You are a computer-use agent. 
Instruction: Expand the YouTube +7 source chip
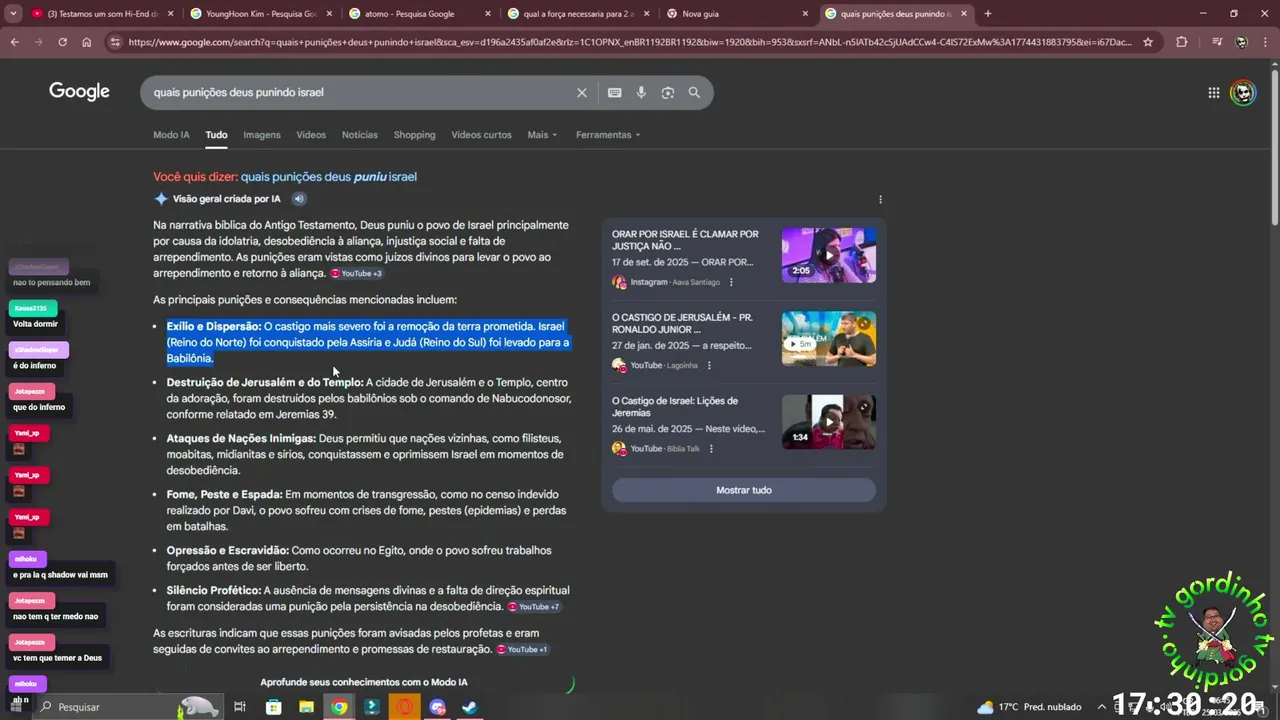coord(534,607)
